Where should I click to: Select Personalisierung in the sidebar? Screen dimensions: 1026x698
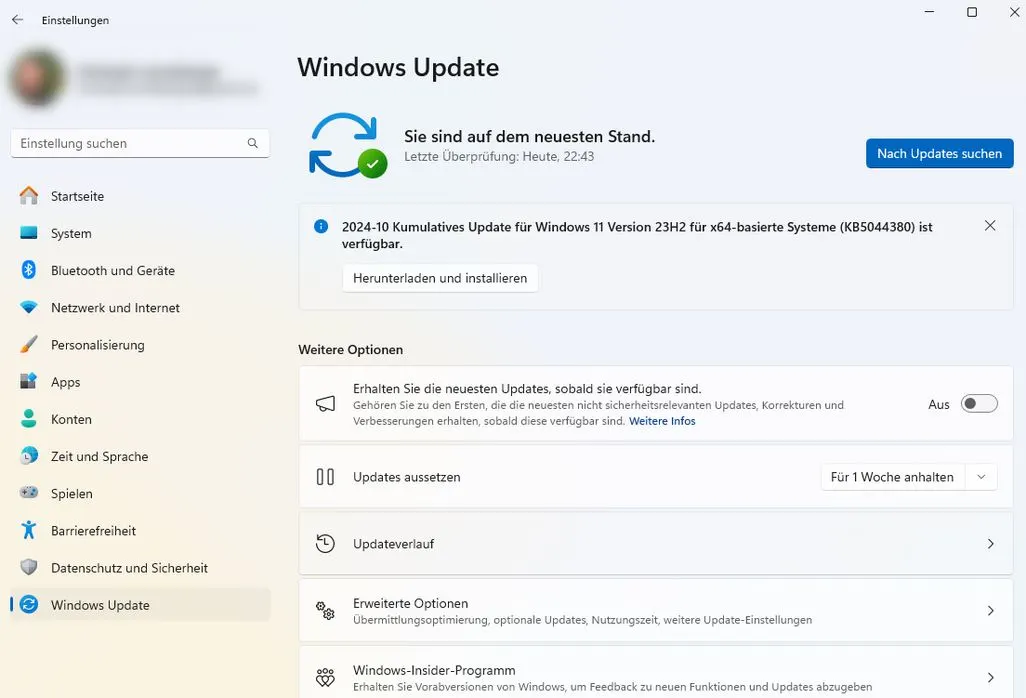tap(140, 345)
